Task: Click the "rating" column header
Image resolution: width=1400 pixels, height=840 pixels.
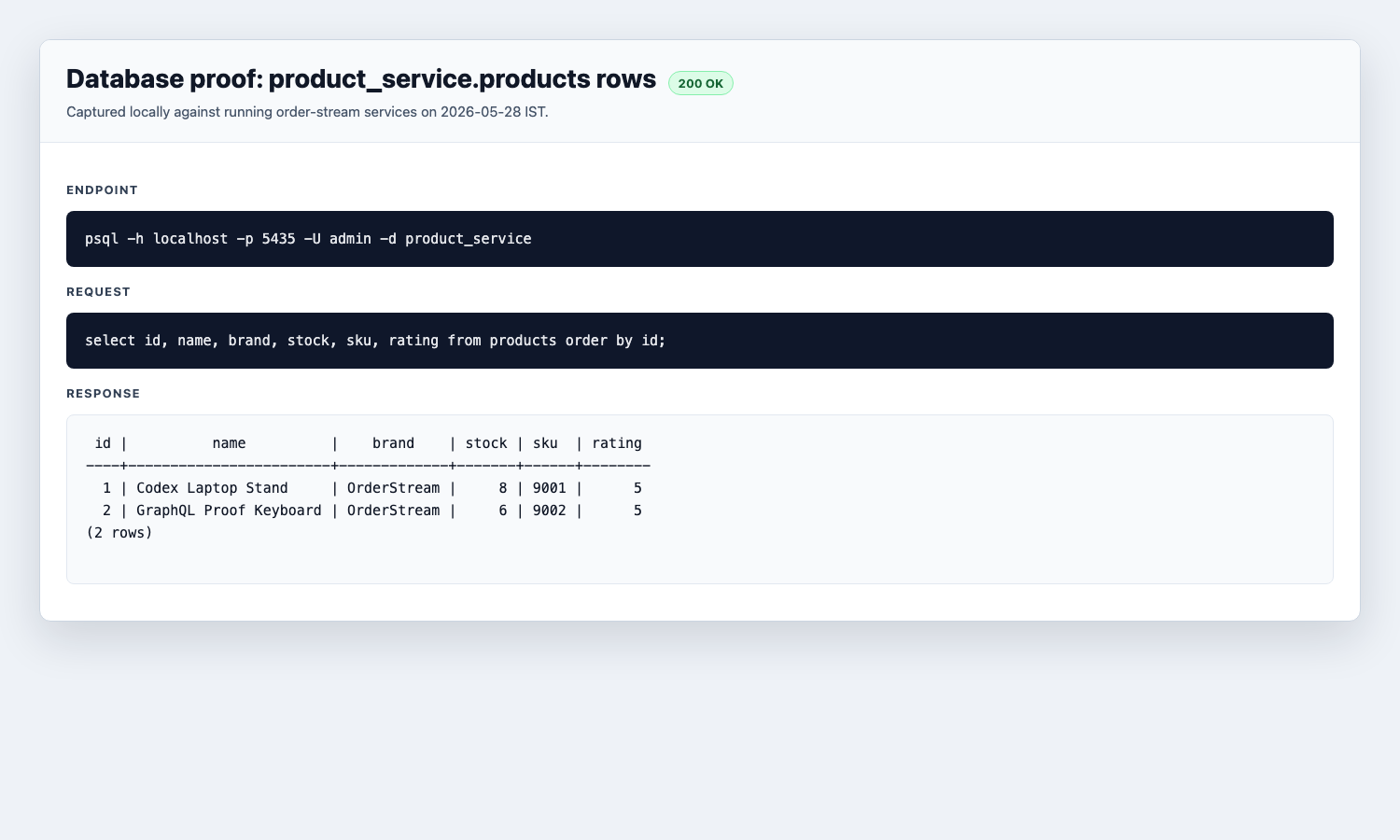Action: pyautogui.click(x=617, y=443)
